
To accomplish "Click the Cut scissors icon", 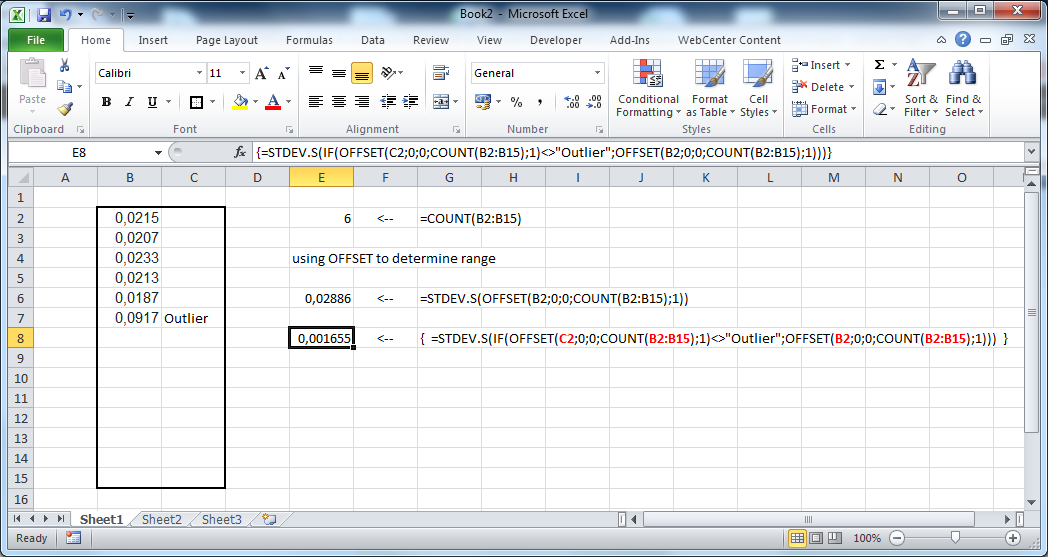I will pos(65,66).
